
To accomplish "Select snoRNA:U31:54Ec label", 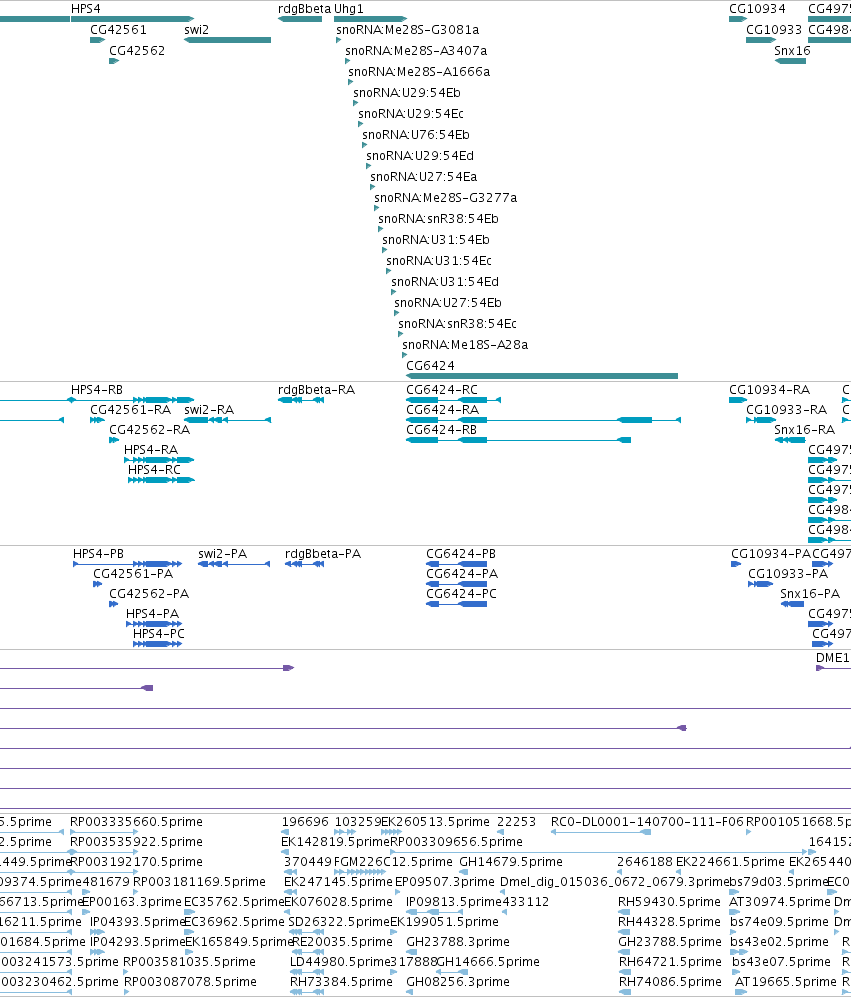I will point(439,261).
